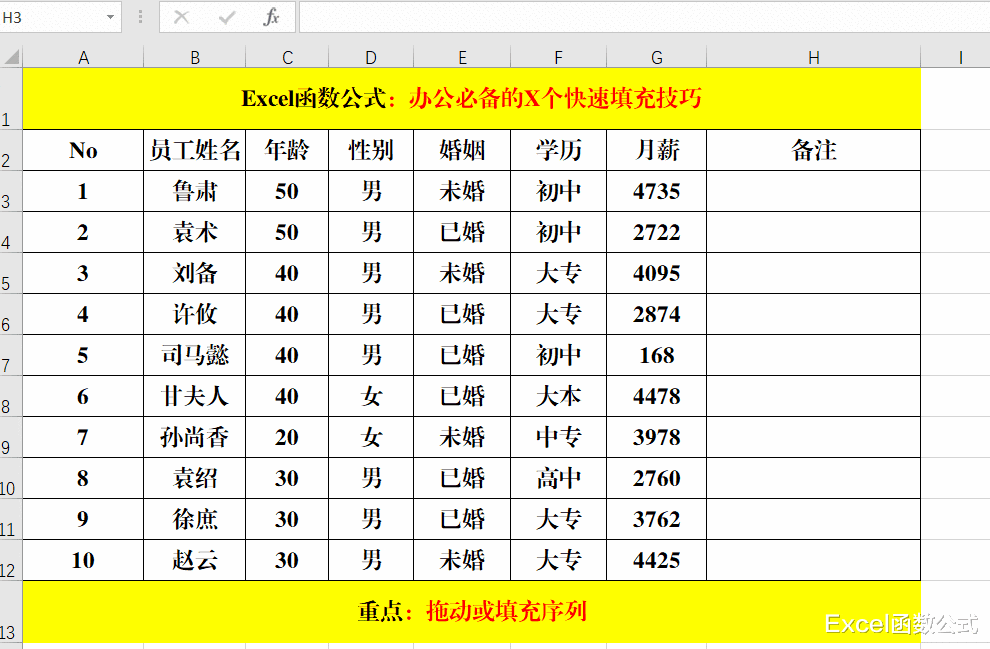Click the cell containing '袁术'

[194, 232]
